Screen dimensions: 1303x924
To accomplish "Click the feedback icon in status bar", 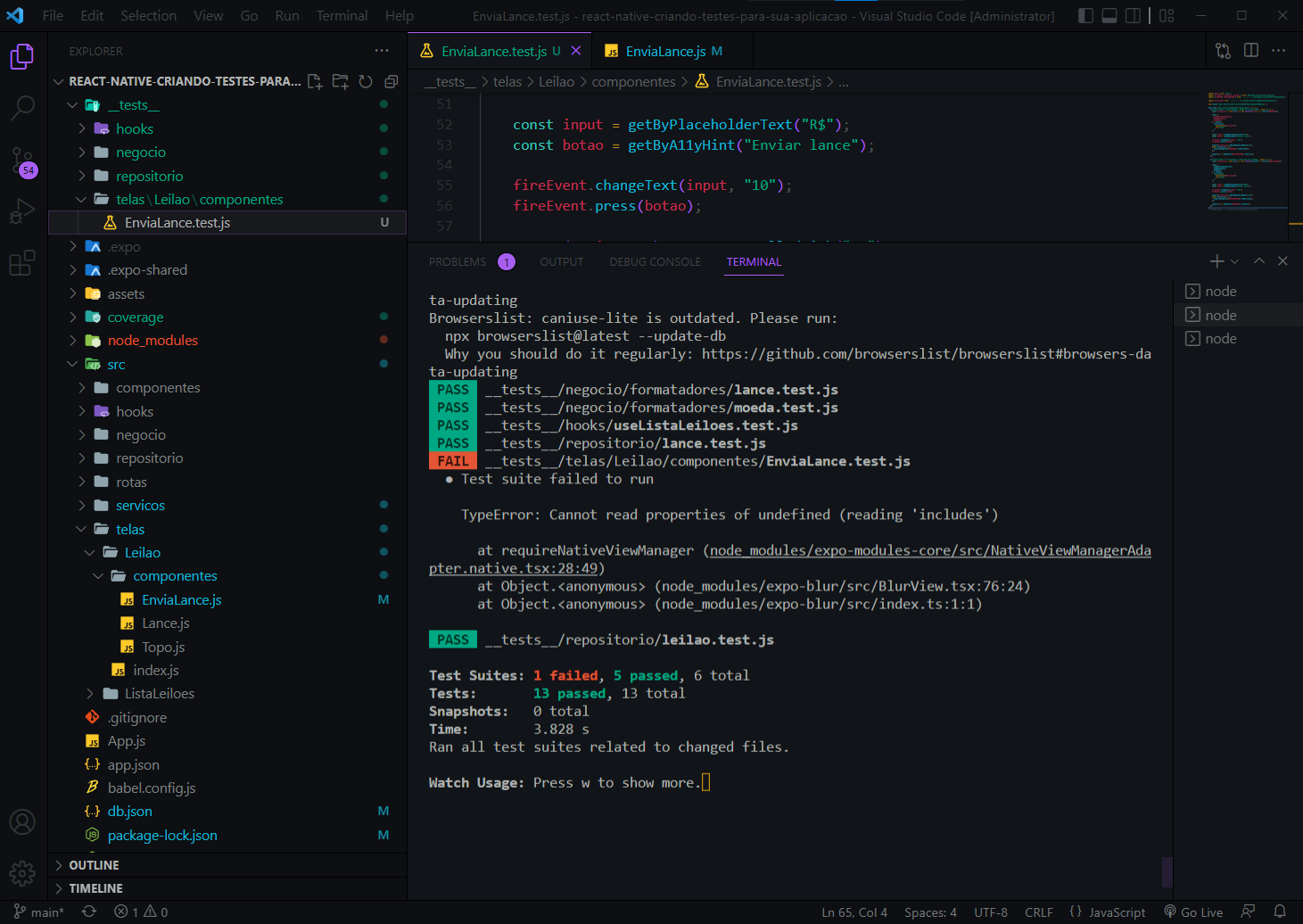I will click(x=1248, y=912).
